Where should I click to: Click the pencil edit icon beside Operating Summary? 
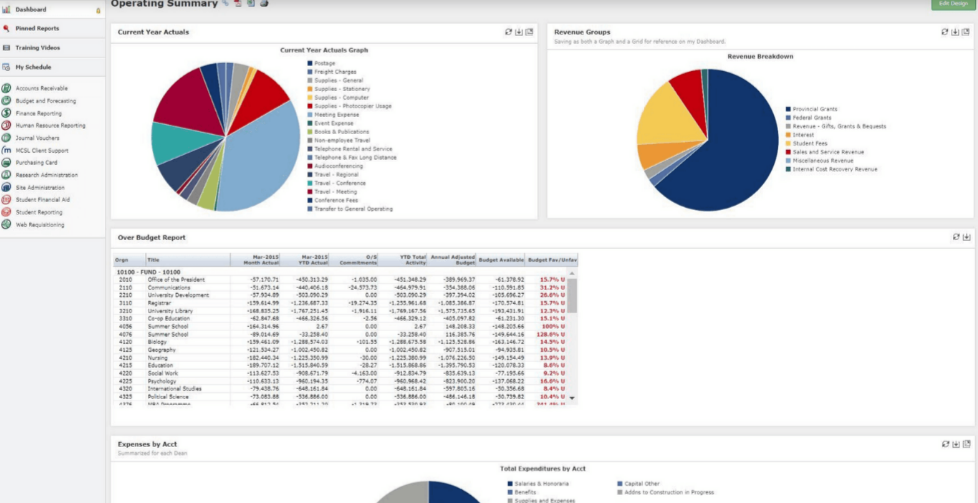(x=226, y=4)
